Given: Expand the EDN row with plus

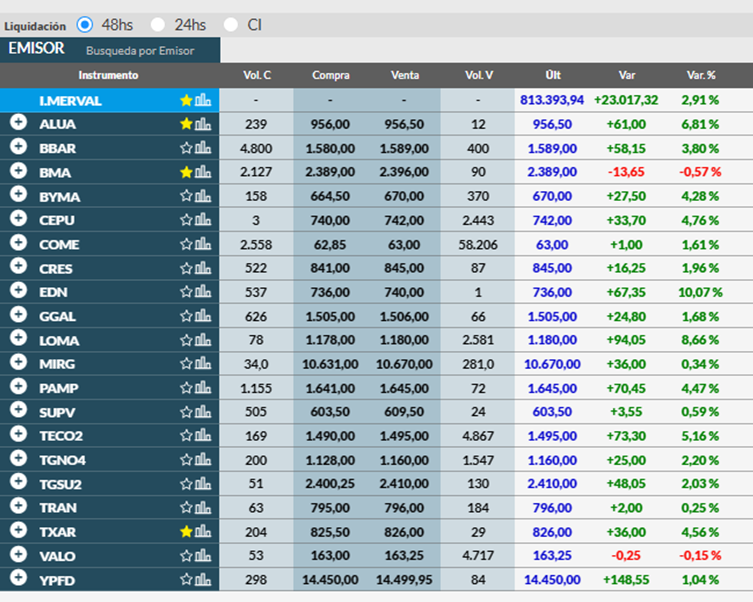Looking at the screenshot, I should click(18, 290).
